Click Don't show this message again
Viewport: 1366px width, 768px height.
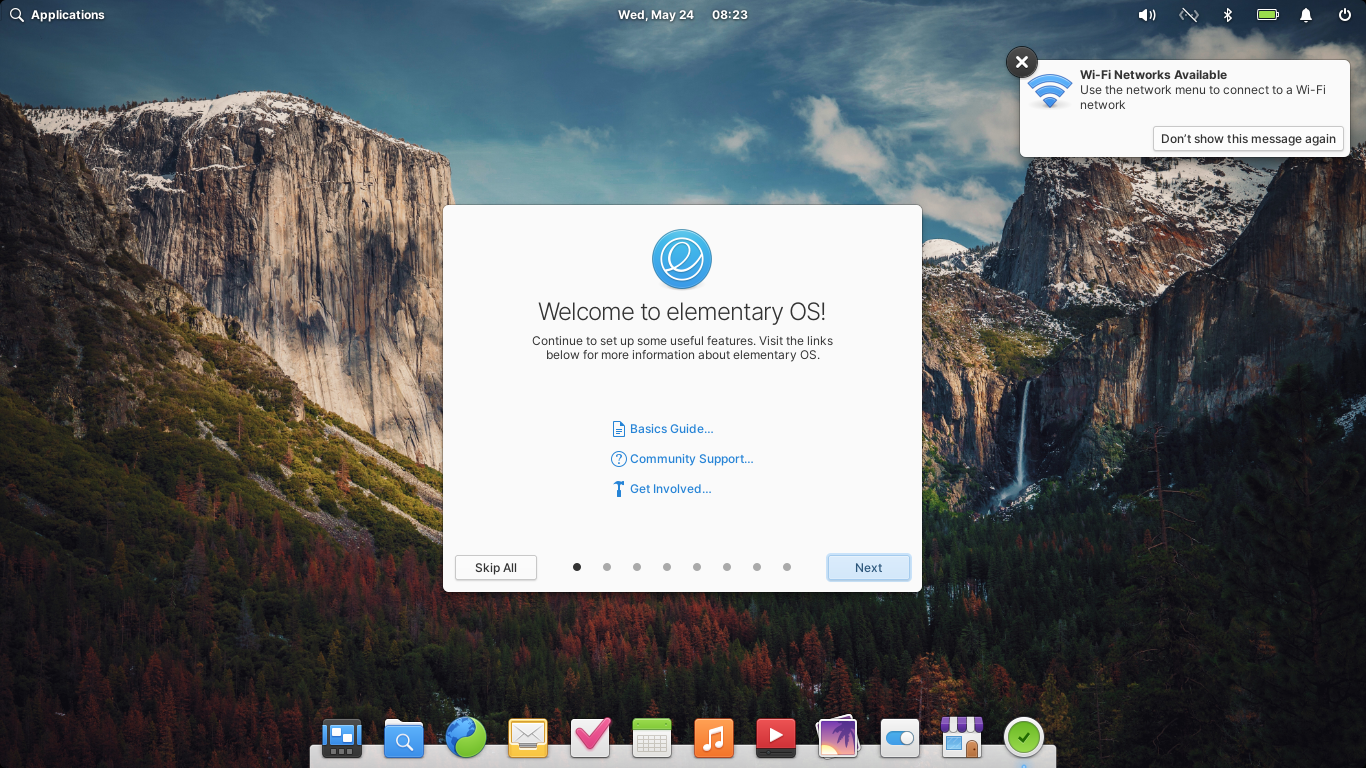coord(1248,139)
